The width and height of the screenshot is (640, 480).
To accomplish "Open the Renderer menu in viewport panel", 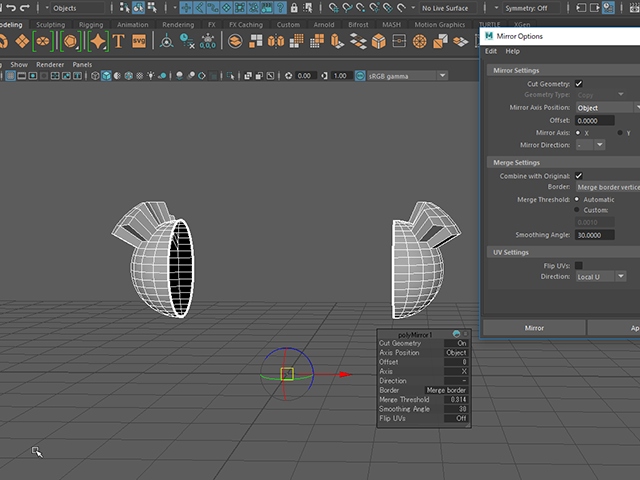I will click(50, 64).
